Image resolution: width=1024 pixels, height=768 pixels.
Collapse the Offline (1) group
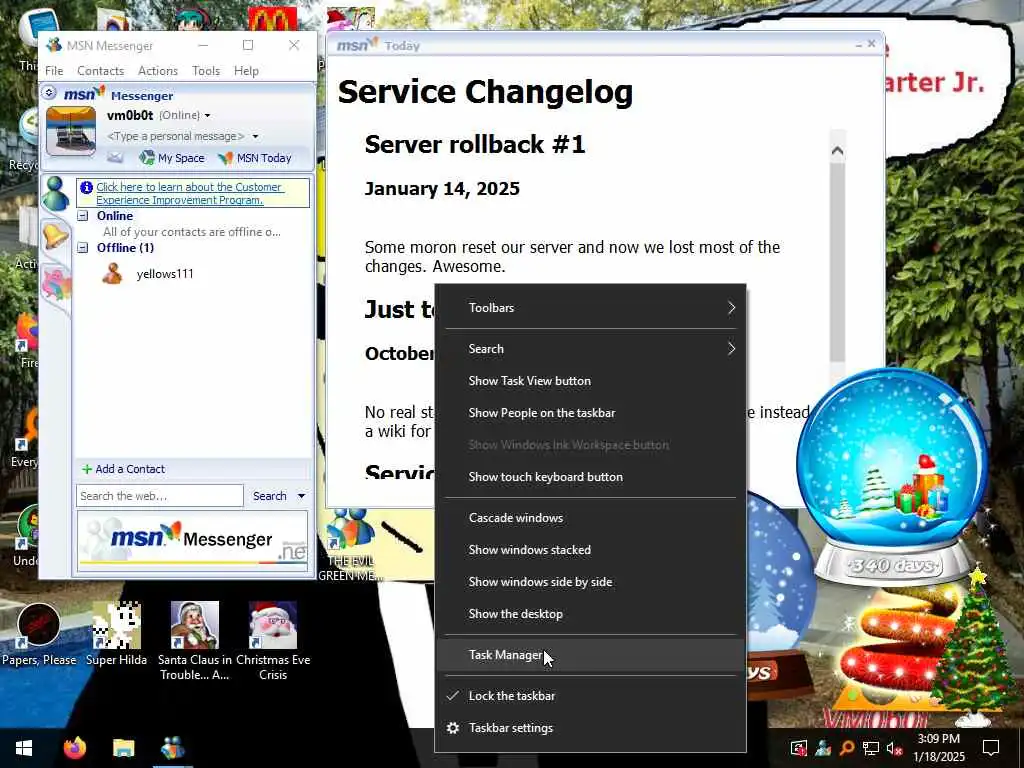pos(83,248)
